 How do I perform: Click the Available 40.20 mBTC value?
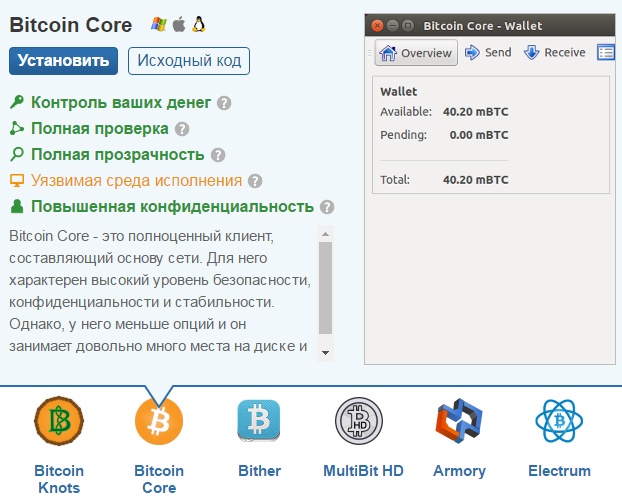(475, 112)
